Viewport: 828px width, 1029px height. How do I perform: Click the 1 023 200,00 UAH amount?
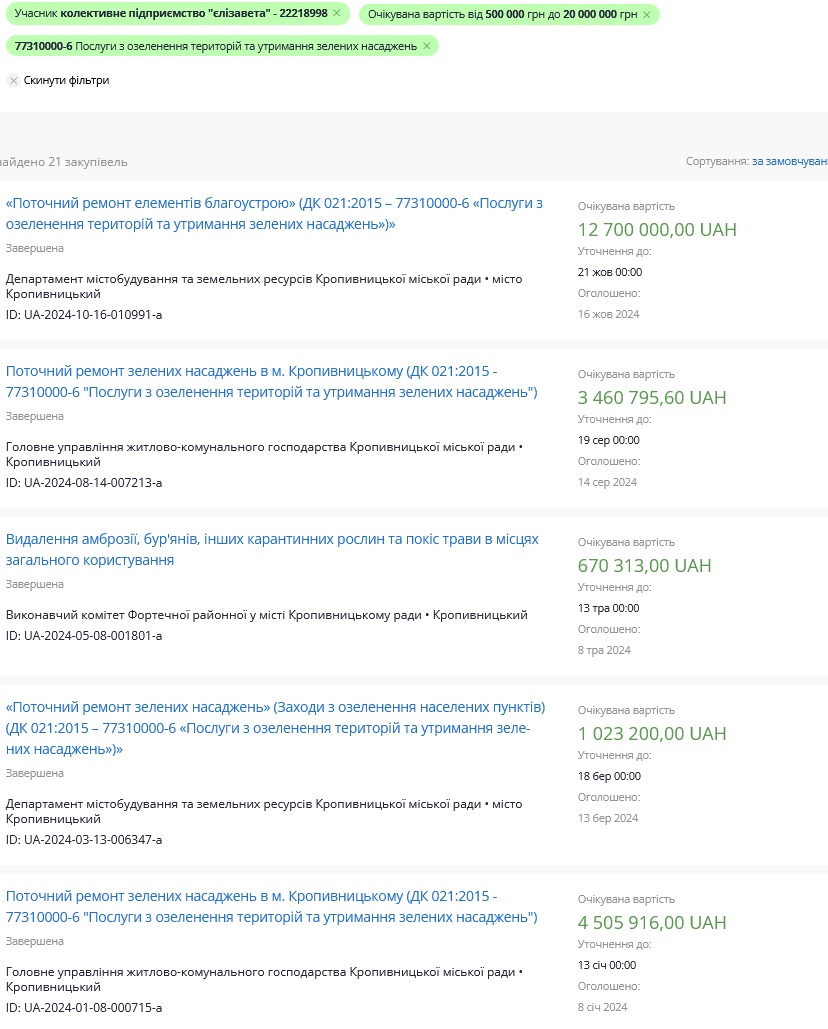(652, 734)
